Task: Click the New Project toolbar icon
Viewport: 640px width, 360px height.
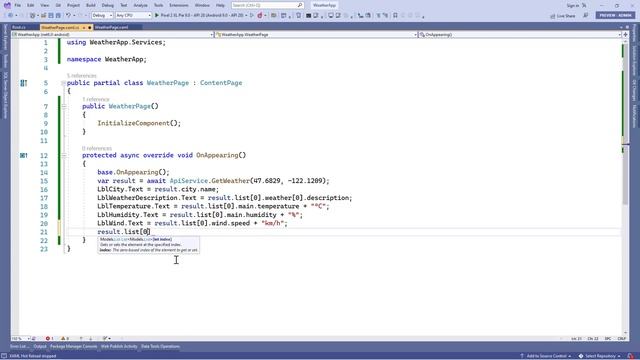Action: tap(33, 16)
